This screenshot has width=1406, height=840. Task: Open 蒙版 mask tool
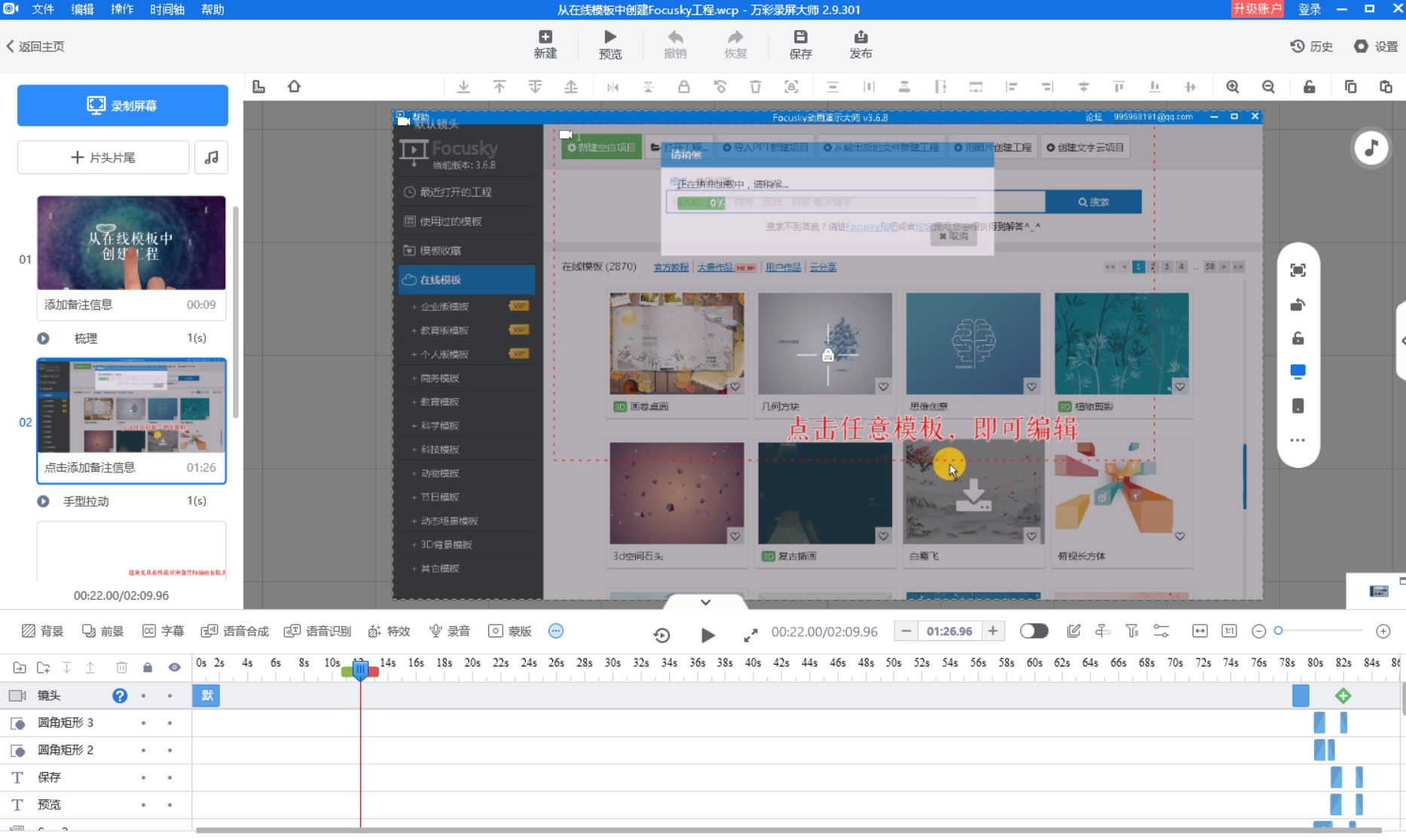[x=510, y=631]
